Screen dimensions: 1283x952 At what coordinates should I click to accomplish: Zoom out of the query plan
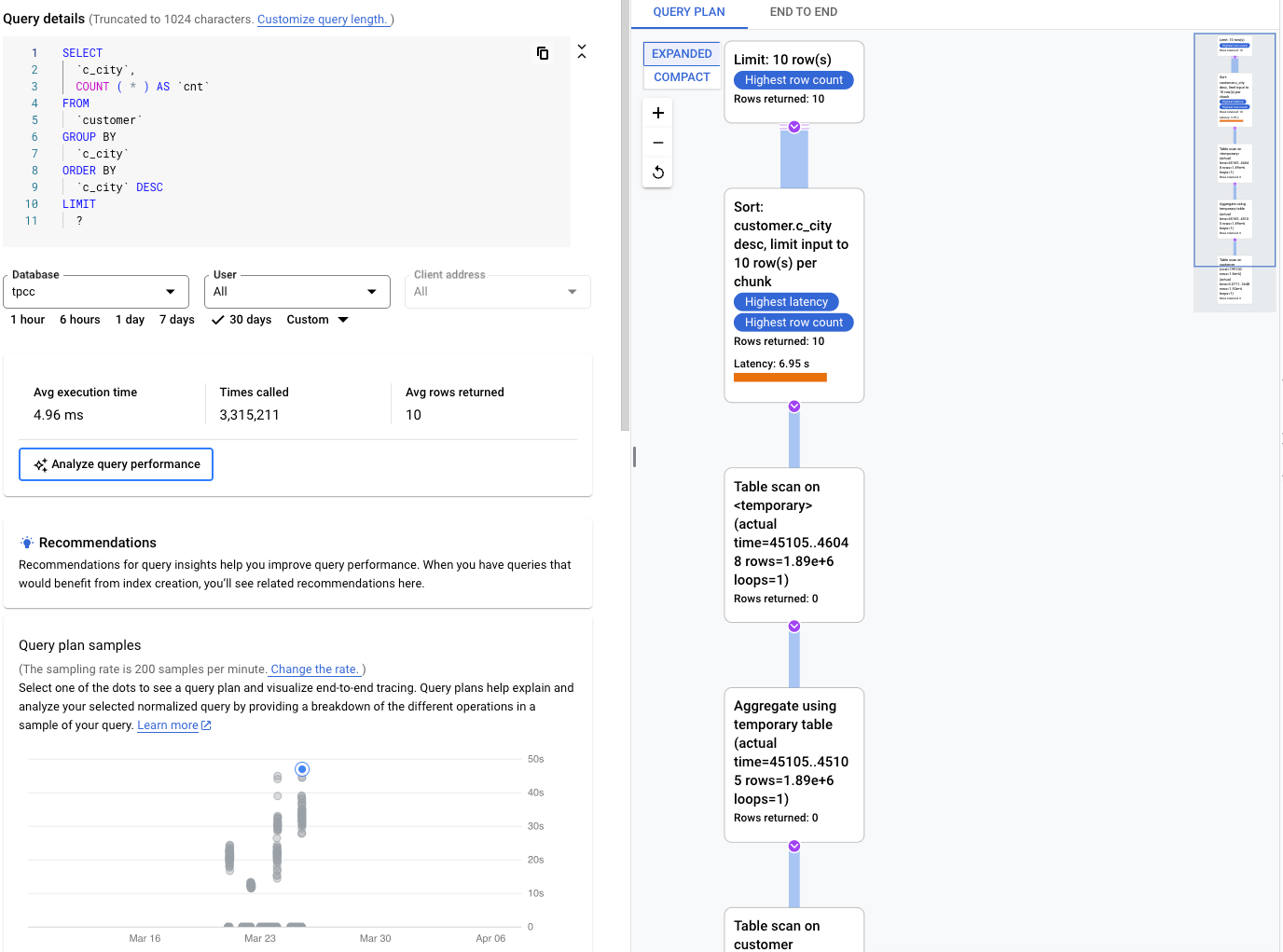point(657,142)
